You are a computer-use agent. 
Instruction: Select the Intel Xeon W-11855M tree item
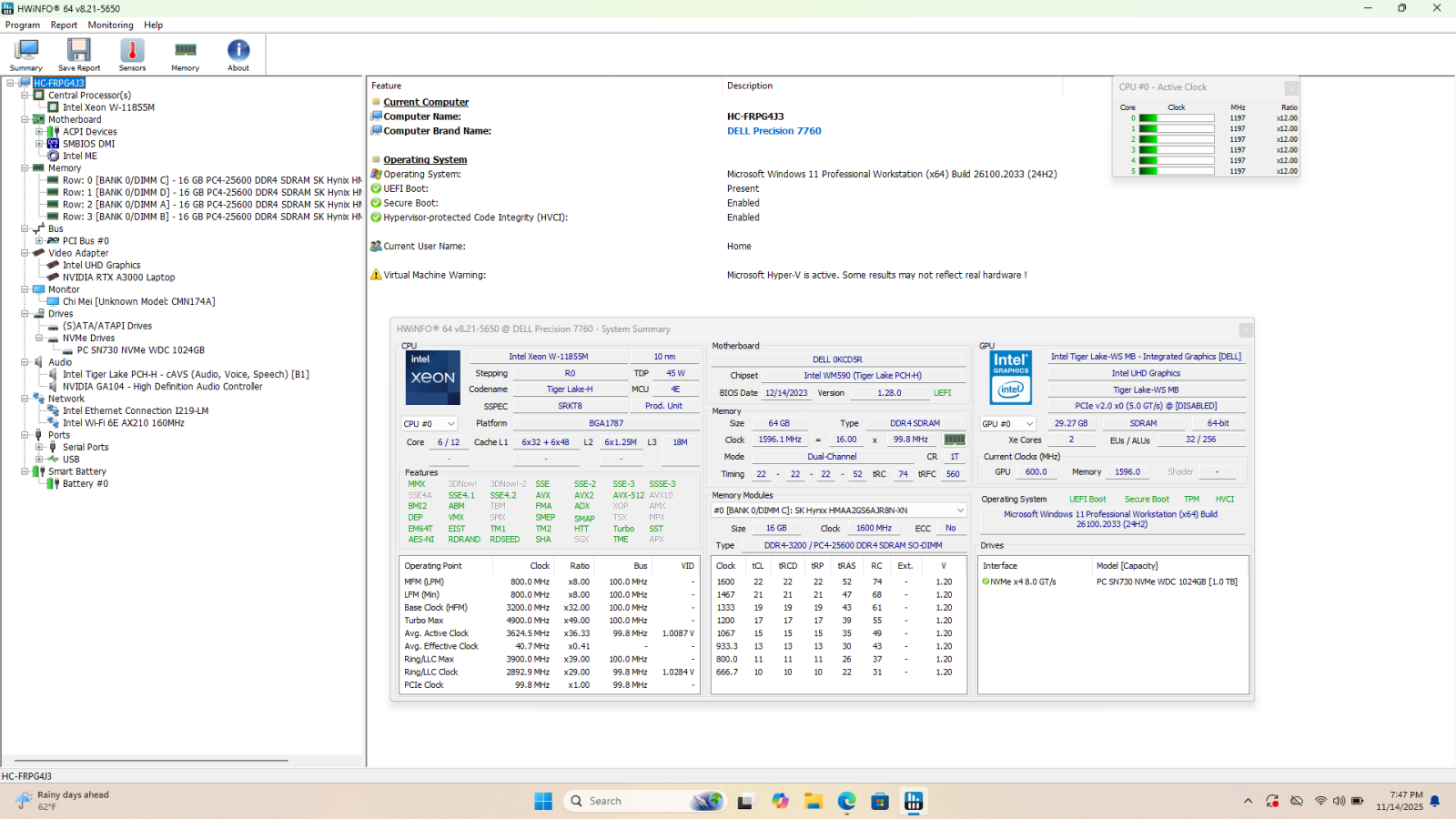pyautogui.click(x=110, y=106)
